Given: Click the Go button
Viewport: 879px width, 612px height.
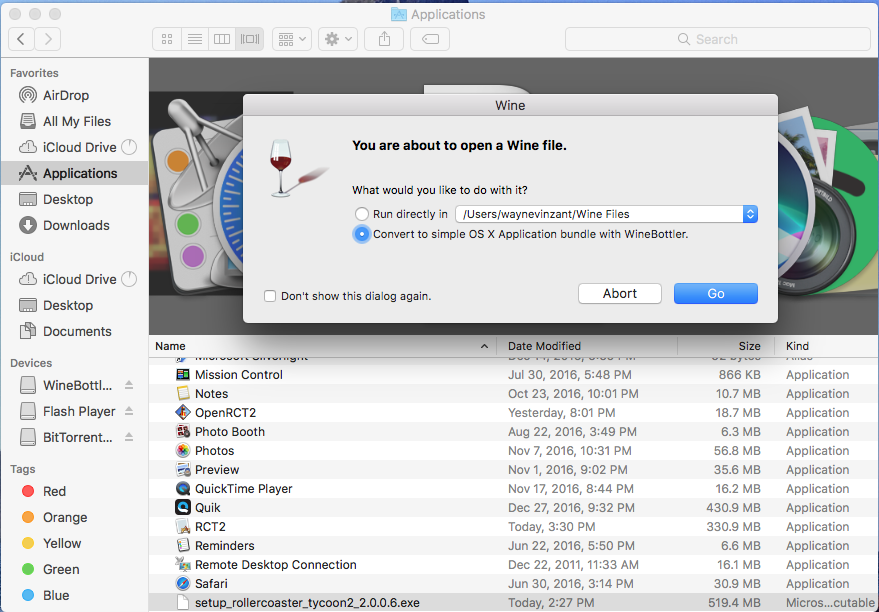Looking at the screenshot, I should tap(716, 294).
